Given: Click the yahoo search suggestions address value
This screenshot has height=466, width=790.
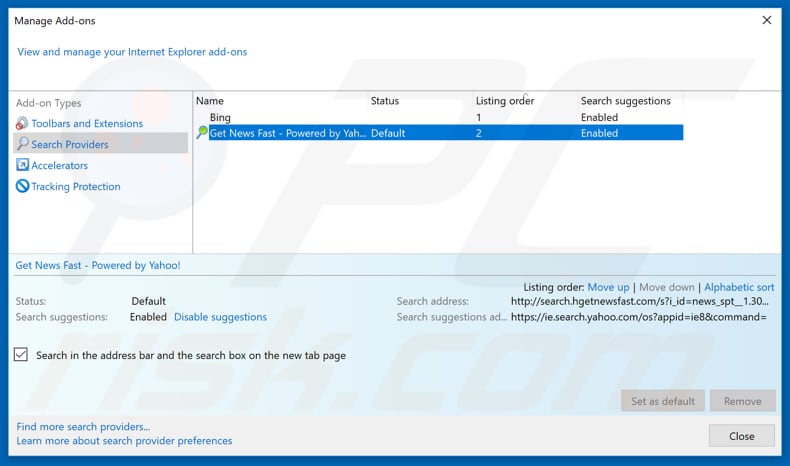Looking at the screenshot, I should click(x=638, y=317).
